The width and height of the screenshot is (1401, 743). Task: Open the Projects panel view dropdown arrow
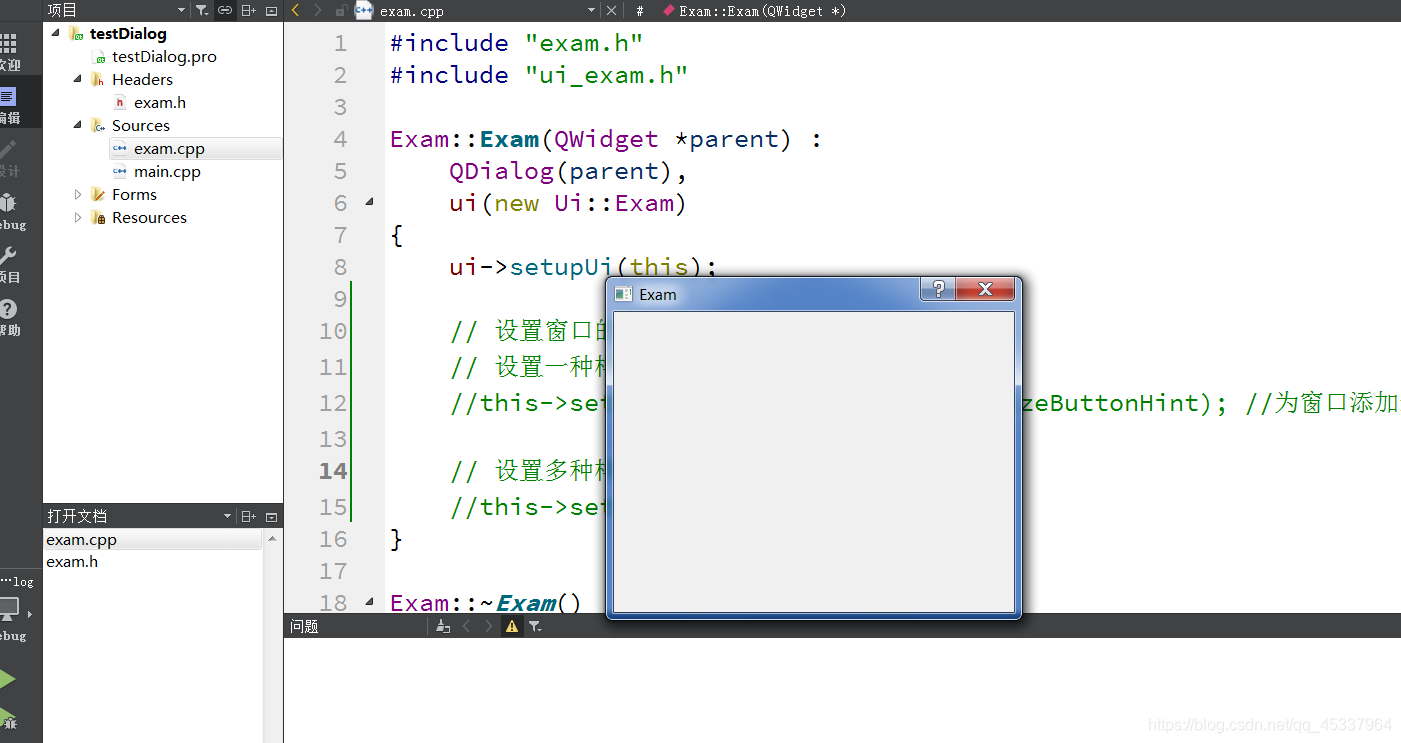[181, 10]
